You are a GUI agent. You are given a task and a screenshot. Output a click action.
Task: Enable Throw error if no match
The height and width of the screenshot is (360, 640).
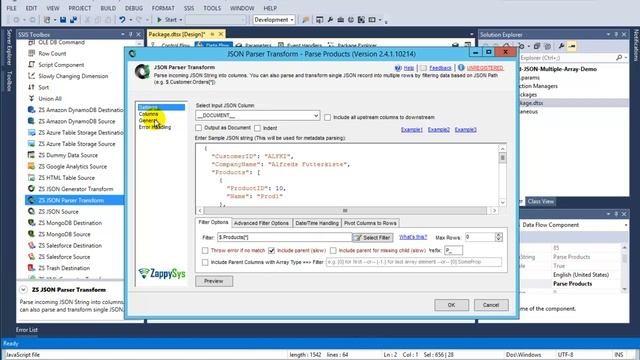click(x=205, y=250)
